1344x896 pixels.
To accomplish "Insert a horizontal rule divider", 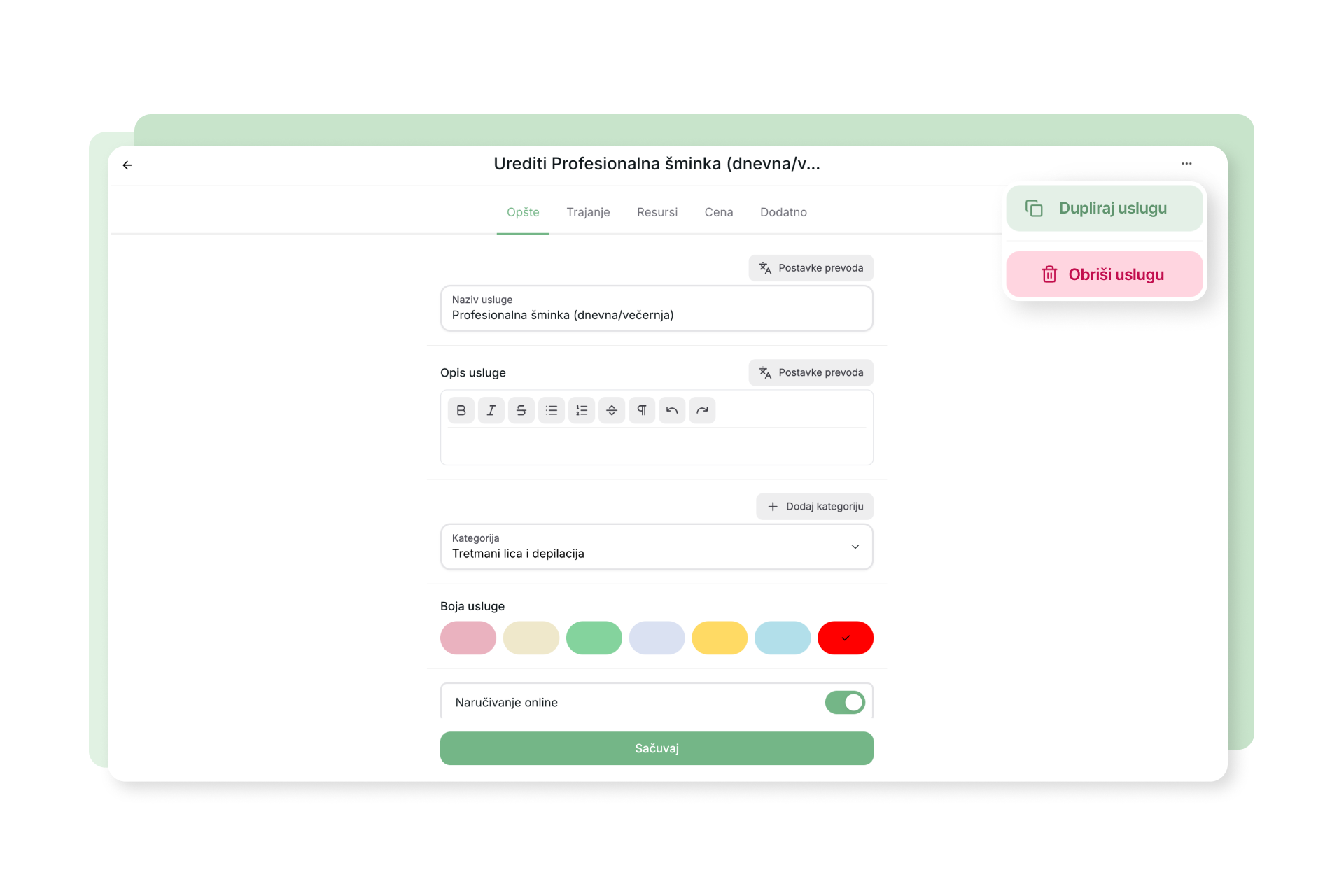I will 612,410.
